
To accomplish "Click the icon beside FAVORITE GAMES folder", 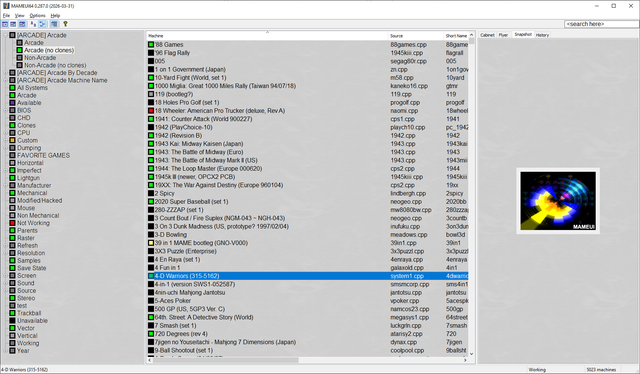I will coord(12,156).
